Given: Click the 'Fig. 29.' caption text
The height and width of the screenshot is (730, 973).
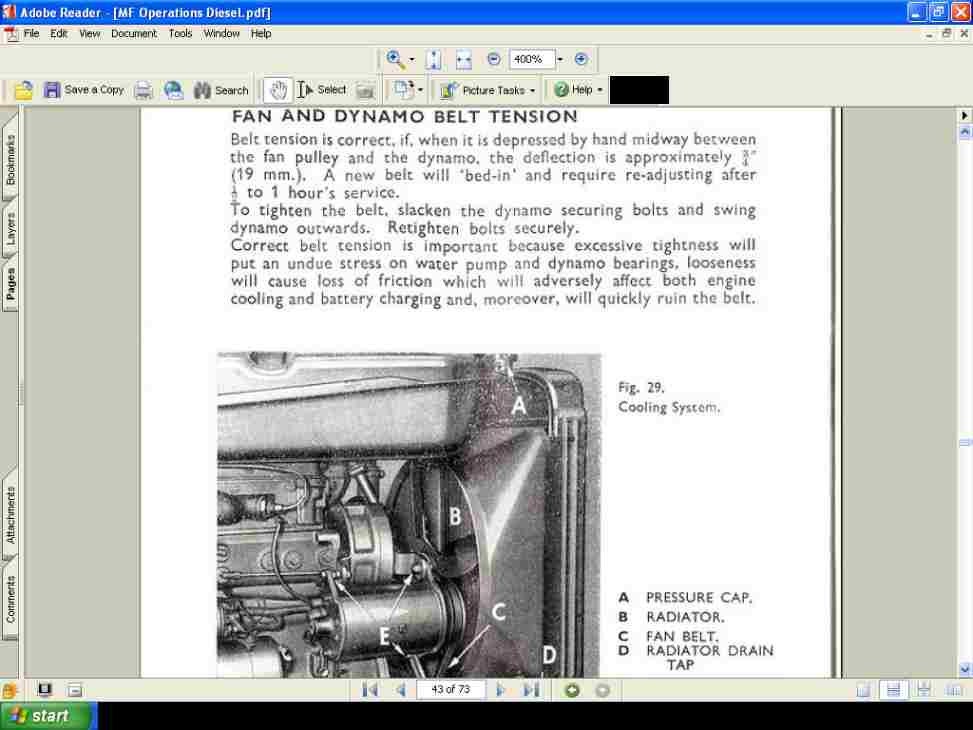Looking at the screenshot, I should [x=641, y=388].
